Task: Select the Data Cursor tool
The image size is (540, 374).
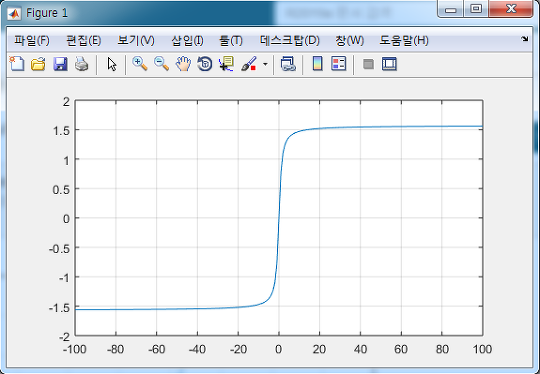Action: 226,64
